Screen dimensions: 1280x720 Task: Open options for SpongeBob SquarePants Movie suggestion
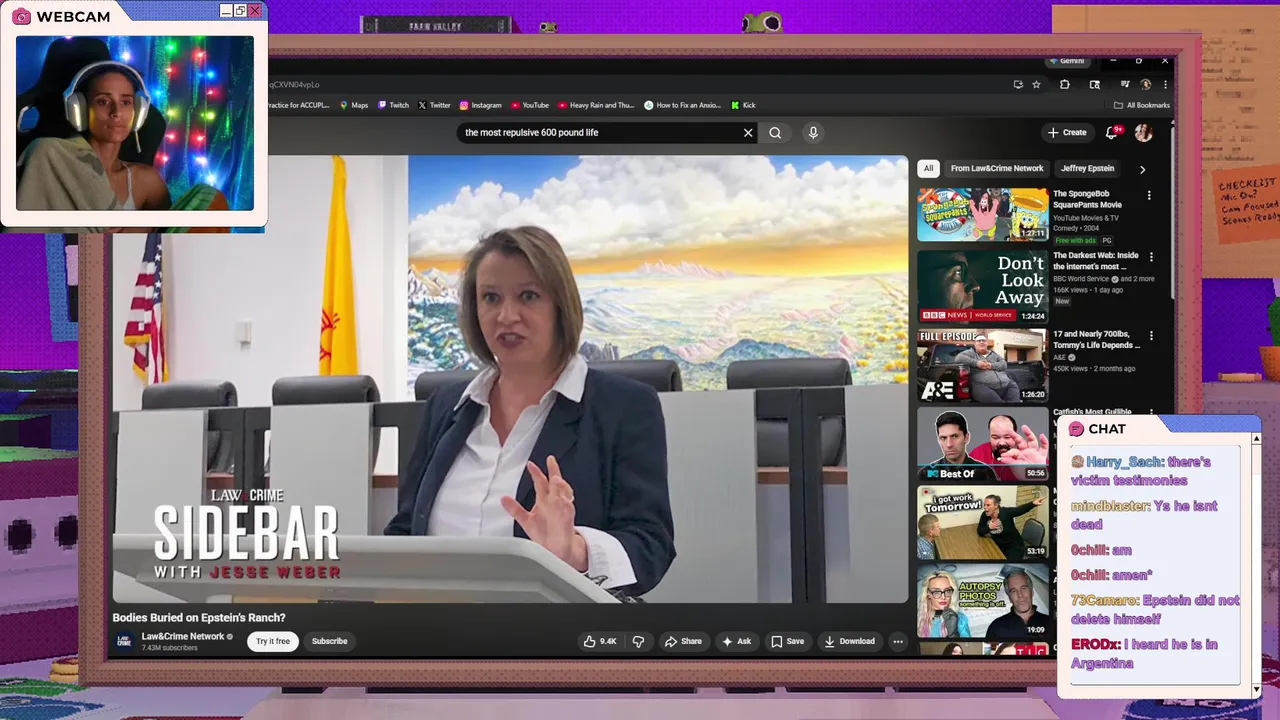click(x=1149, y=196)
